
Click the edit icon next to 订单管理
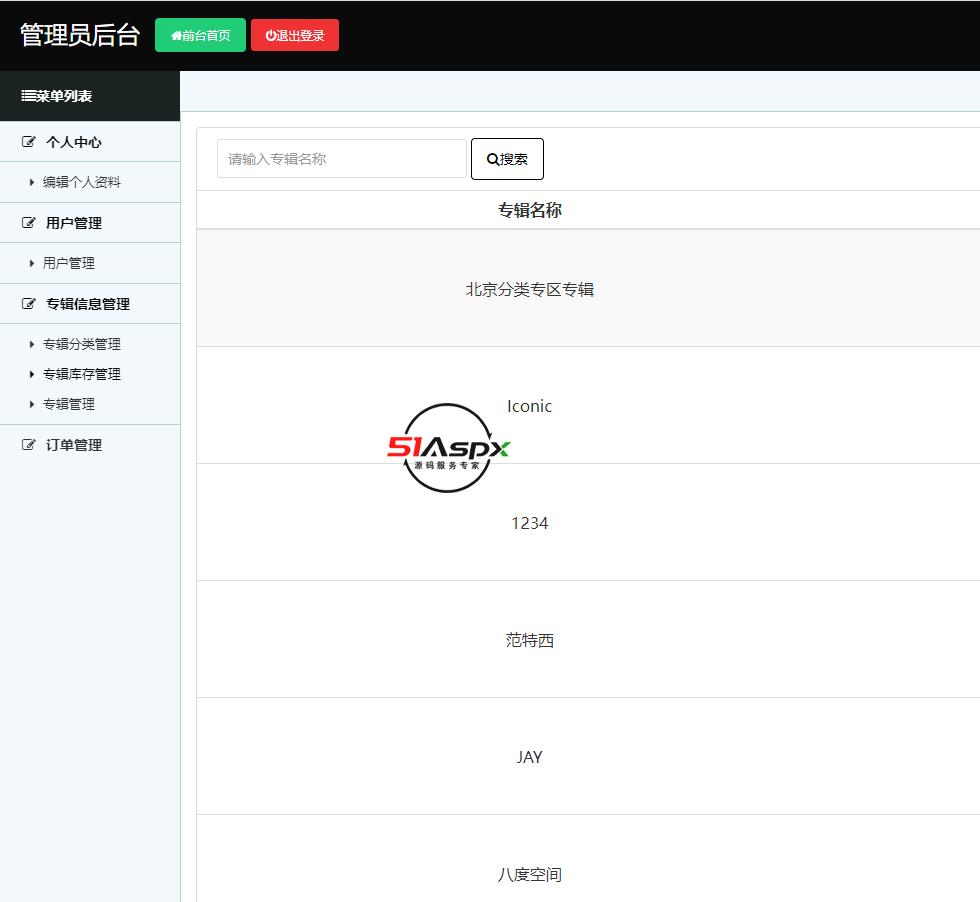29,445
